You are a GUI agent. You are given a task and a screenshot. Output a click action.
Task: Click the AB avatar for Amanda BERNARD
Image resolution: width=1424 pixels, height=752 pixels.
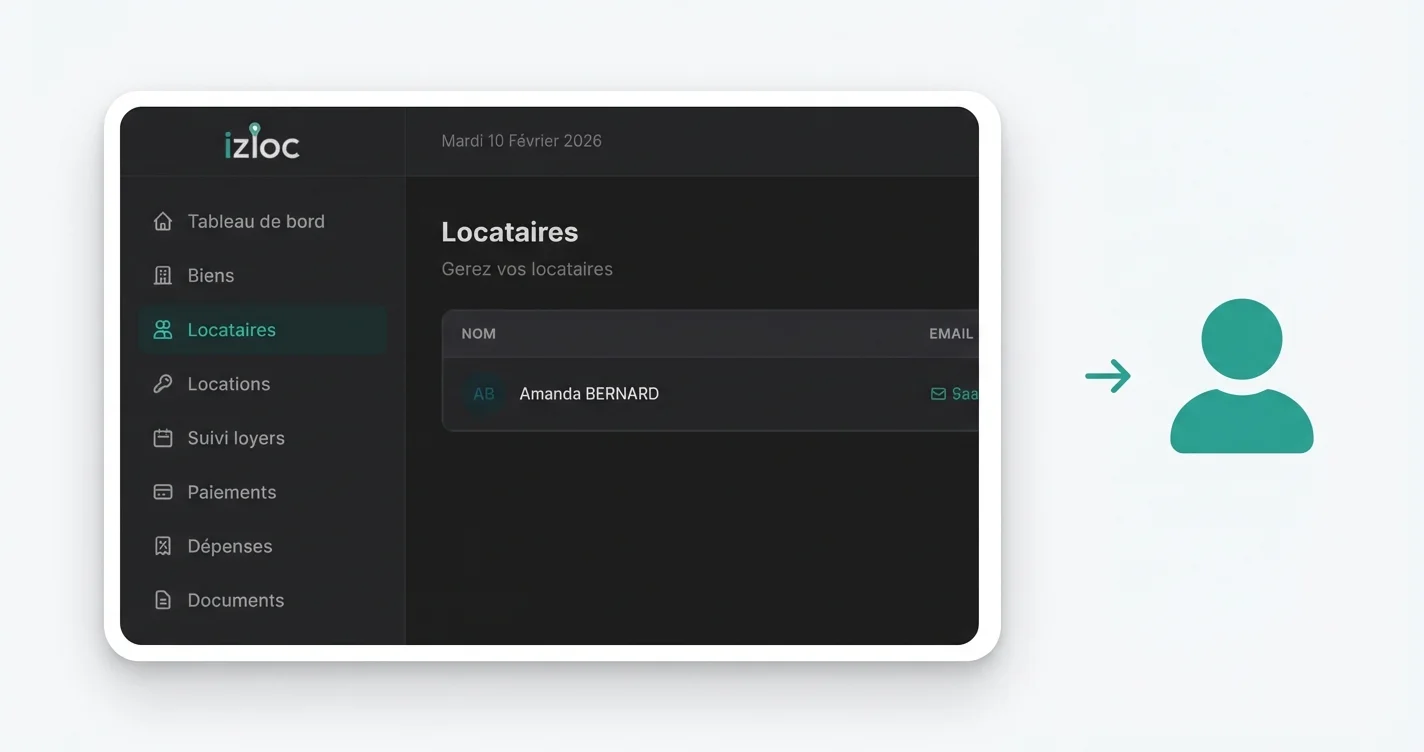coord(484,394)
